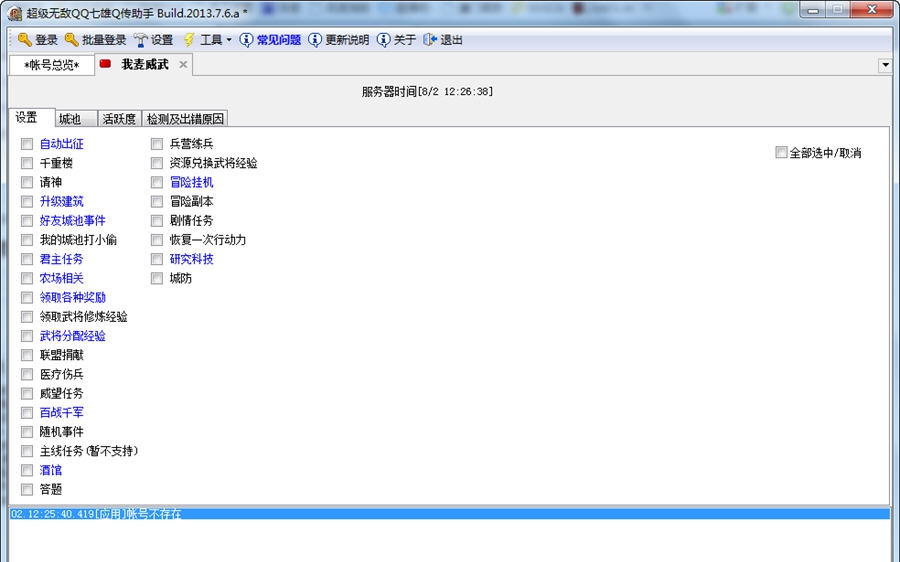This screenshot has height=562, width=900.
Task: Close the 我麦威武 tab
Action: point(183,64)
